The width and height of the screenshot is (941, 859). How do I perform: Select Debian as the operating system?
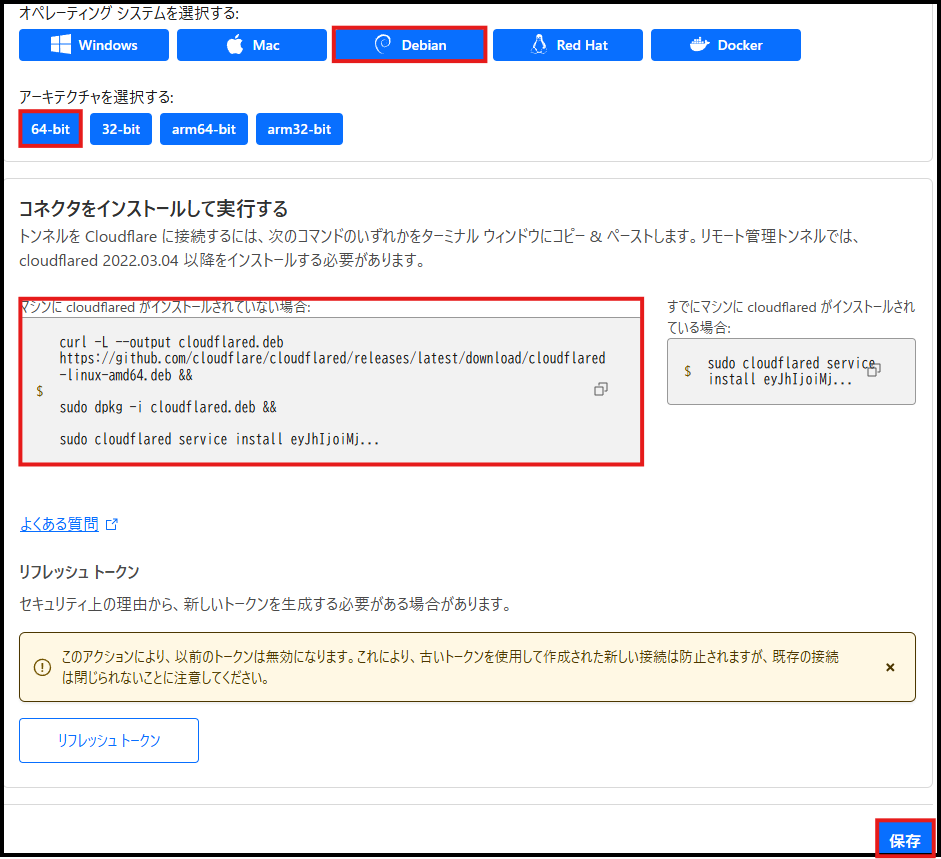(x=409, y=44)
